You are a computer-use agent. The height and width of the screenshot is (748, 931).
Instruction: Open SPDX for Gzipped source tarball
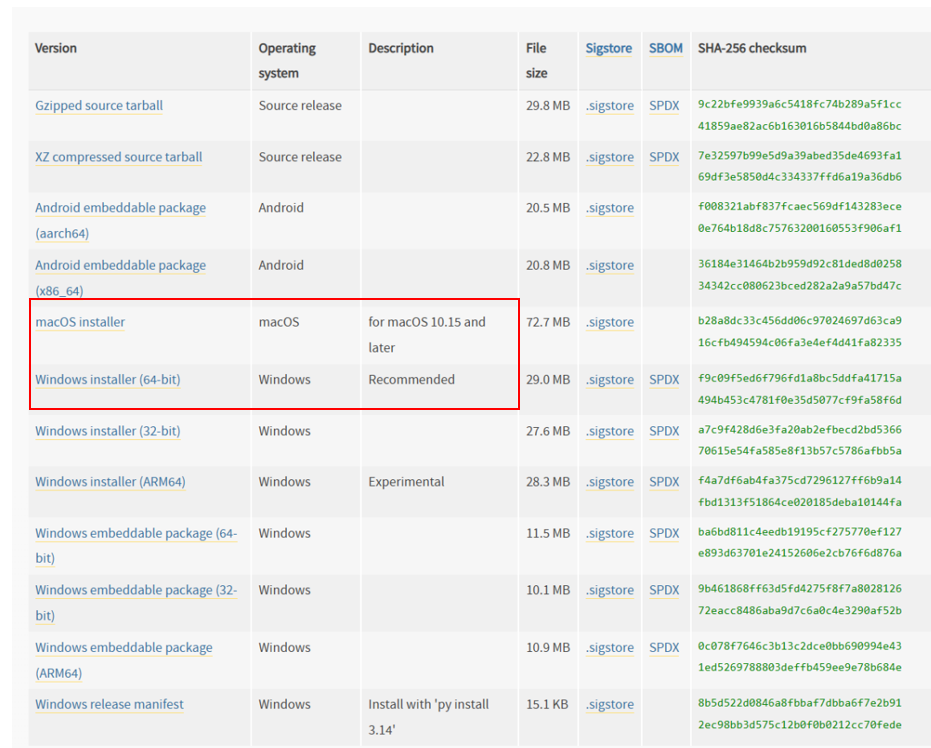pos(664,106)
